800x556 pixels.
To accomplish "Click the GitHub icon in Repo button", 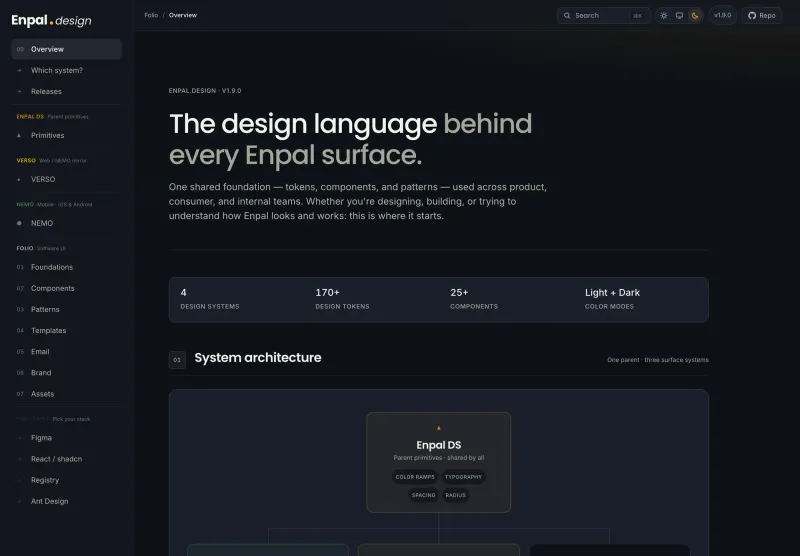I will click(752, 15).
